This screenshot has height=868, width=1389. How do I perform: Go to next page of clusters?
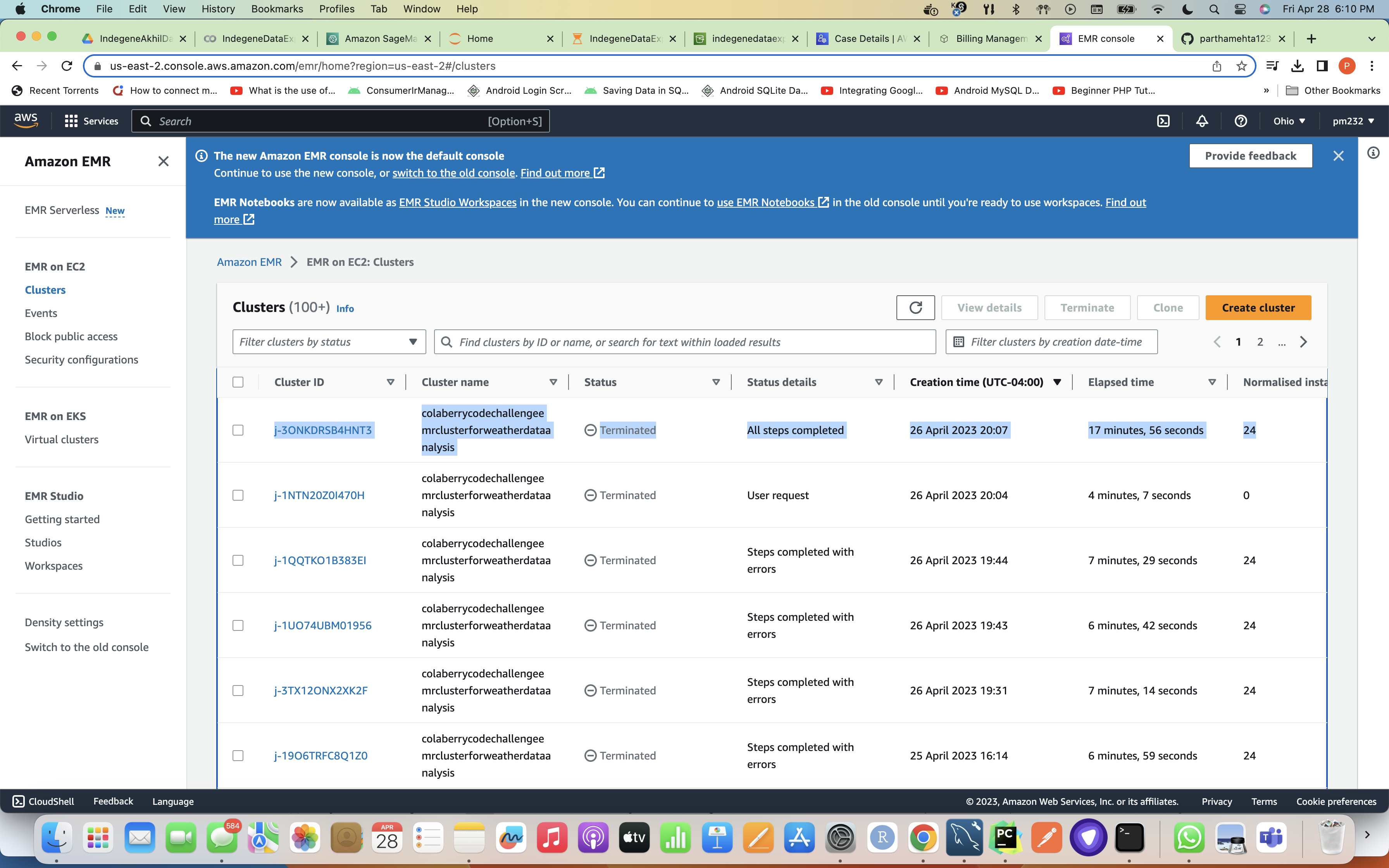1303,342
